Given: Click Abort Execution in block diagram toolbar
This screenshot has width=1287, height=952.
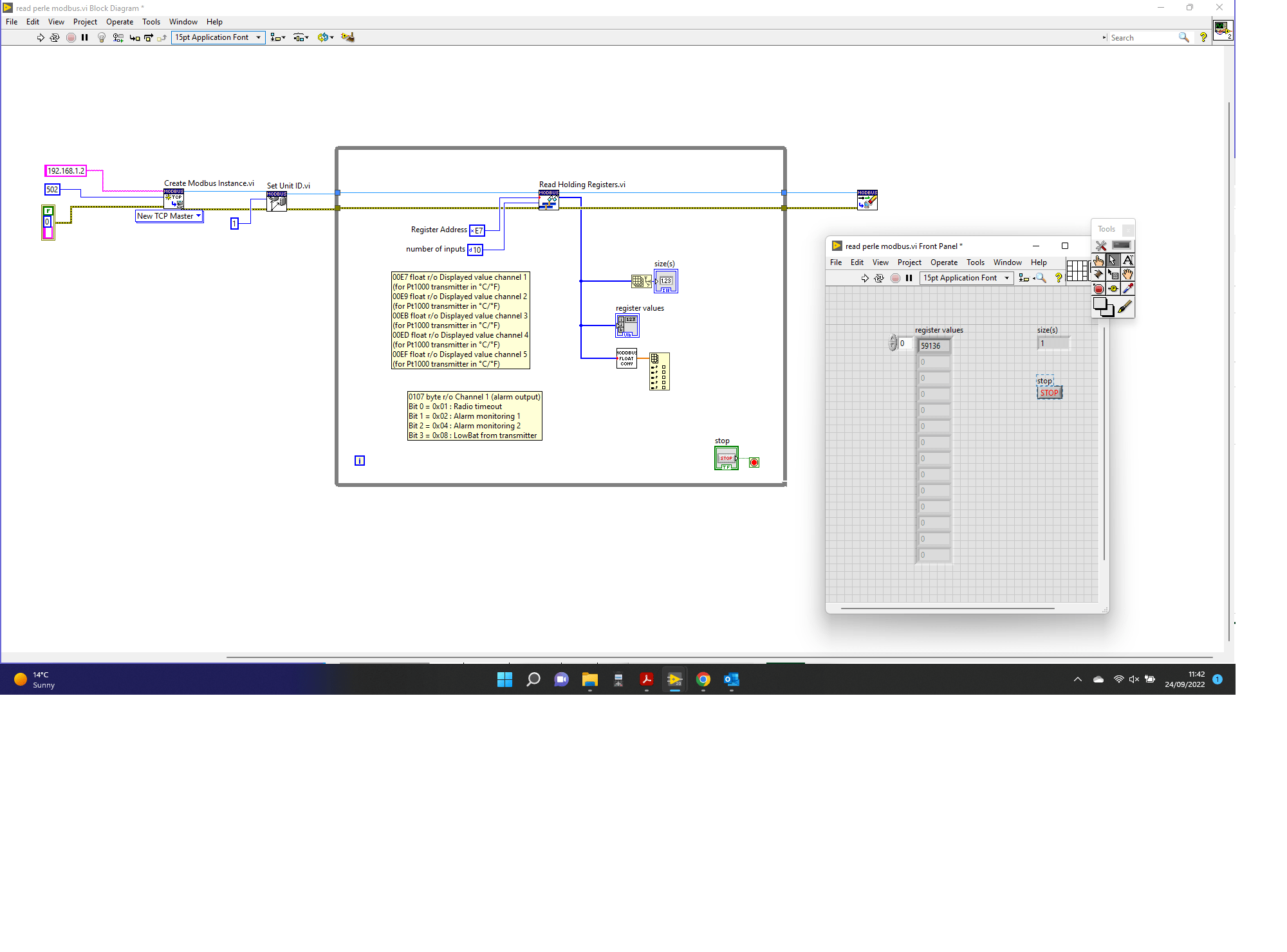Looking at the screenshot, I should coord(71,37).
